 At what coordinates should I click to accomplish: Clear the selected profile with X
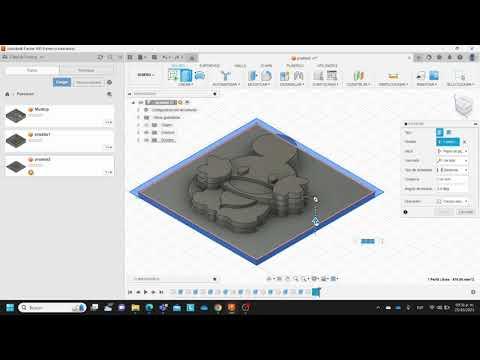[x=465, y=142]
